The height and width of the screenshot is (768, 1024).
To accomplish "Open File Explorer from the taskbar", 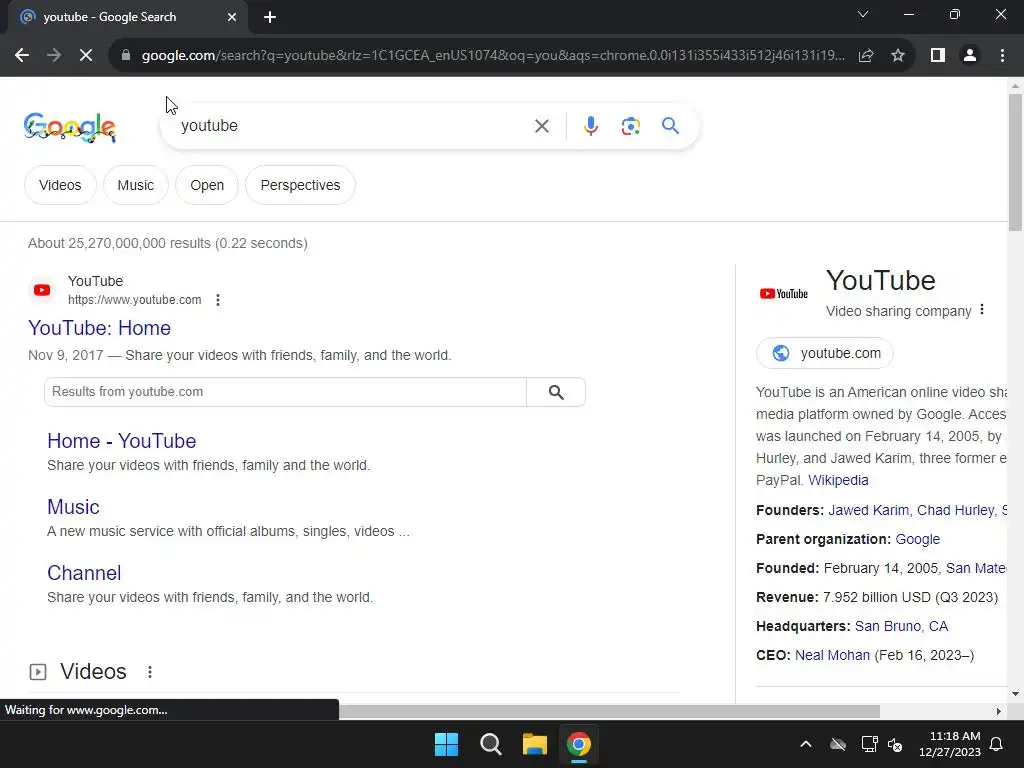I will click(x=534, y=744).
